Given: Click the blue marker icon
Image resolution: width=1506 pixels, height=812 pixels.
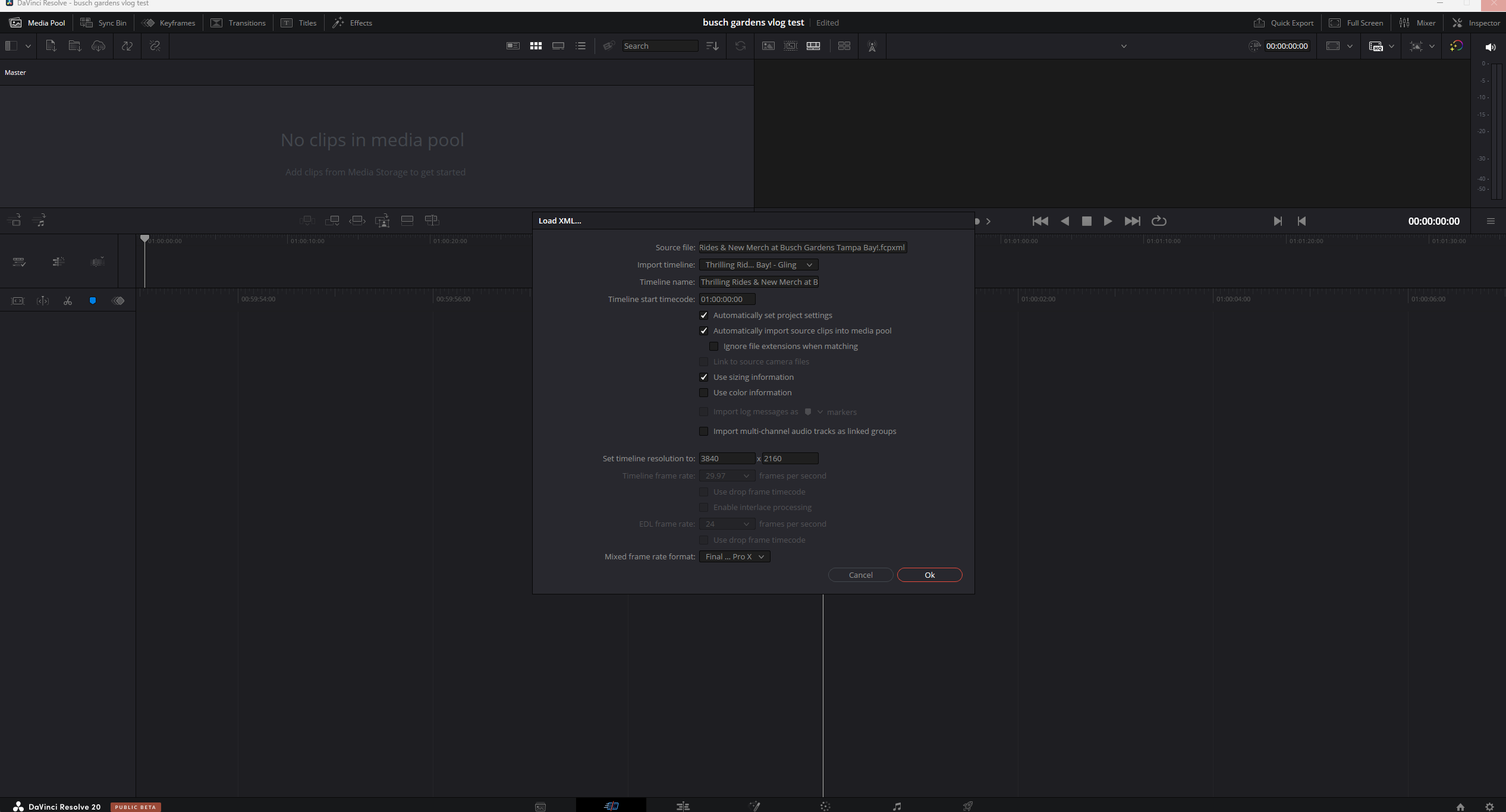Looking at the screenshot, I should 93,301.
